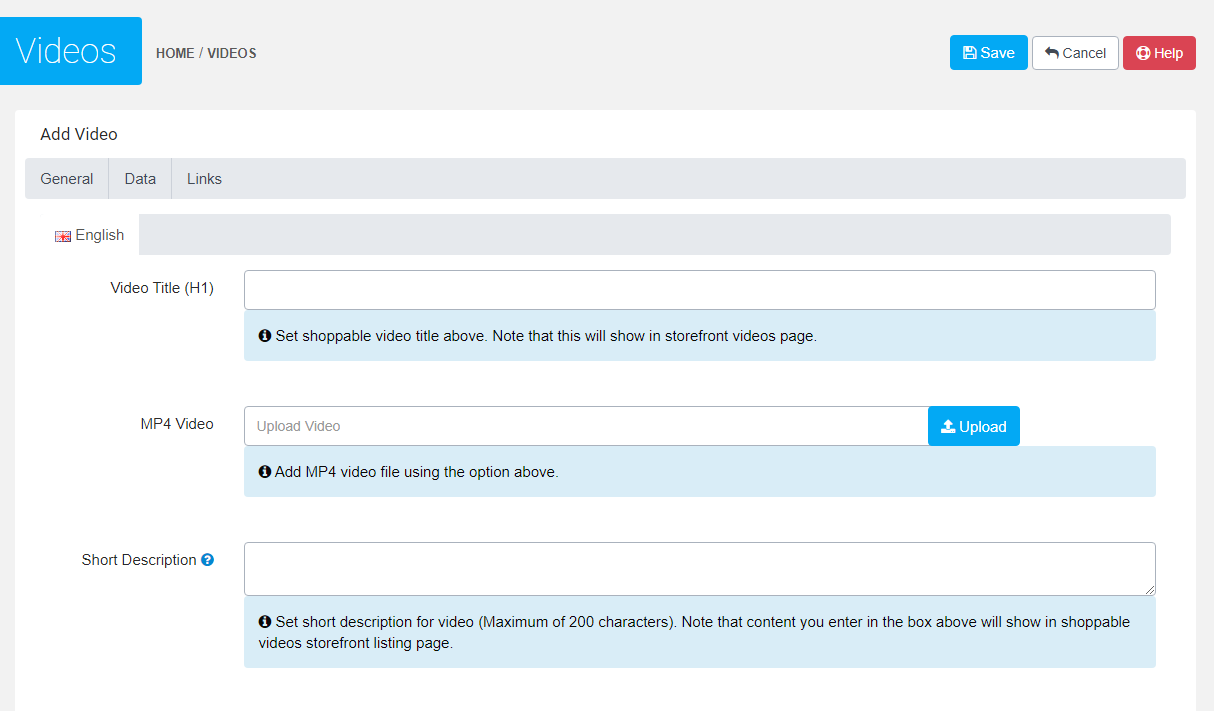Click the blue Videos page title block
Image resolution: width=1214 pixels, height=711 pixels.
point(71,51)
